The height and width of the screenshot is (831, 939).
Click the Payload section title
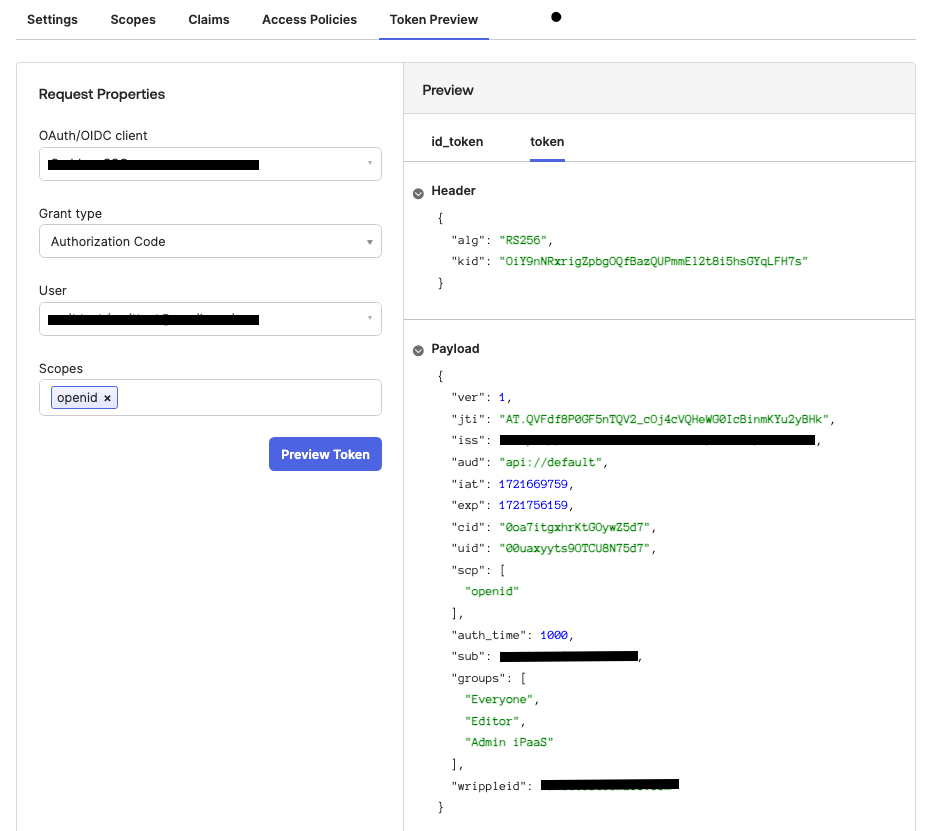[455, 348]
